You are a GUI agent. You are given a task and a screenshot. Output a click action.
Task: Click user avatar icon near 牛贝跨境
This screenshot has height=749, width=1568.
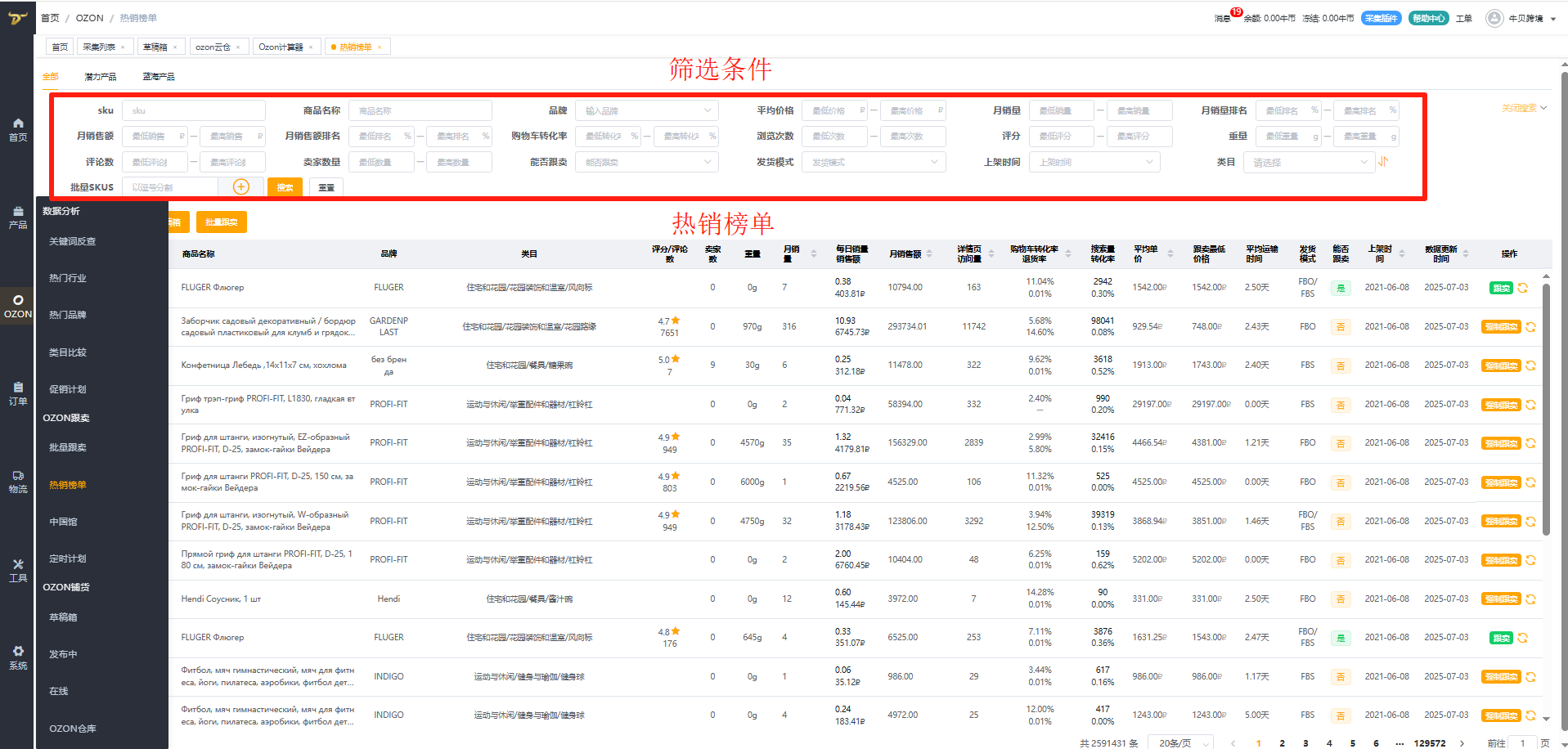coord(1494,18)
